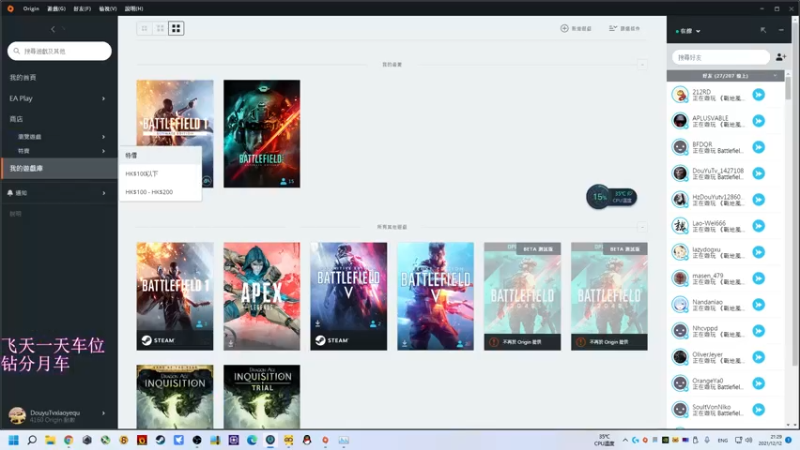Collapse the all other games section
The image size is (800, 450).
coord(642,227)
